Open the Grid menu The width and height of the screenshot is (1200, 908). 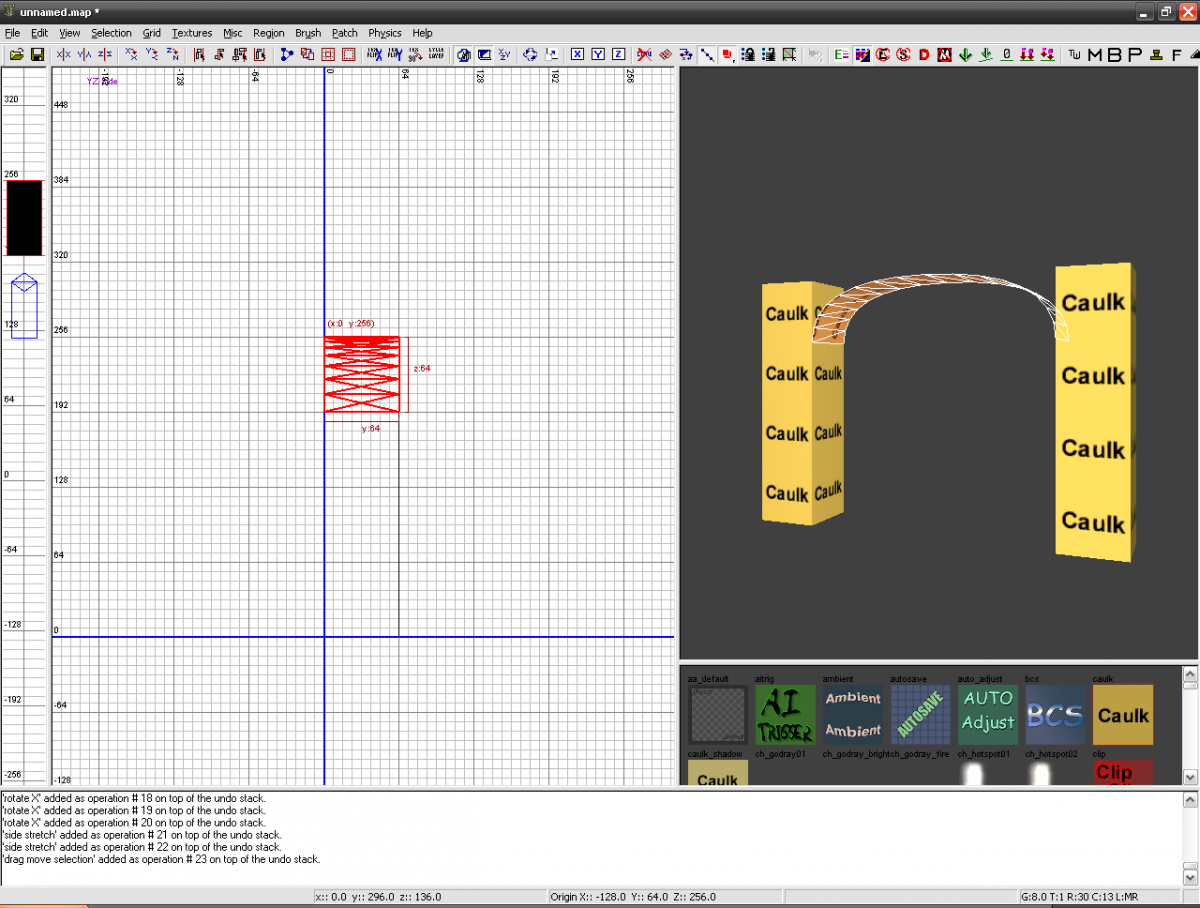pos(151,33)
